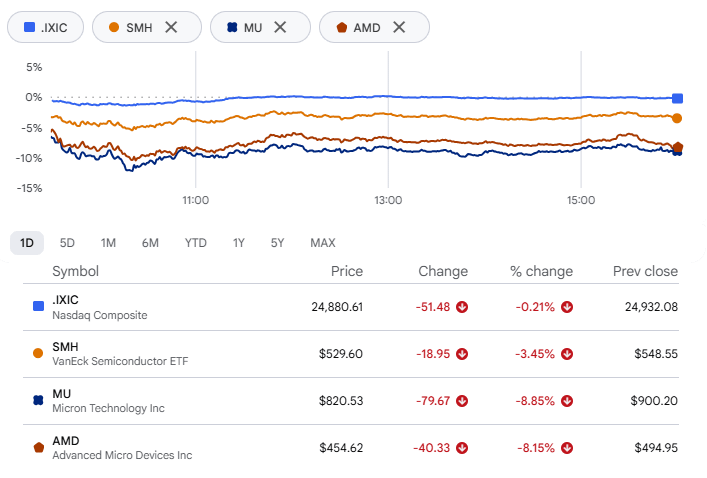Select the .IXIC chip at the top
707x478 pixels.
point(46,28)
